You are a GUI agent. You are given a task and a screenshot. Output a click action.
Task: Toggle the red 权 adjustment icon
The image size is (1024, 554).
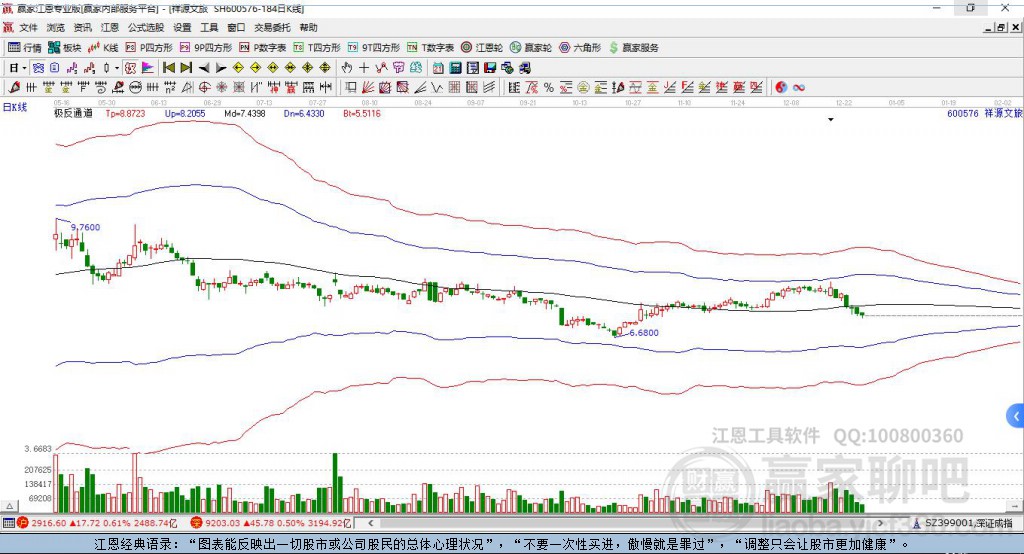click(x=130, y=68)
